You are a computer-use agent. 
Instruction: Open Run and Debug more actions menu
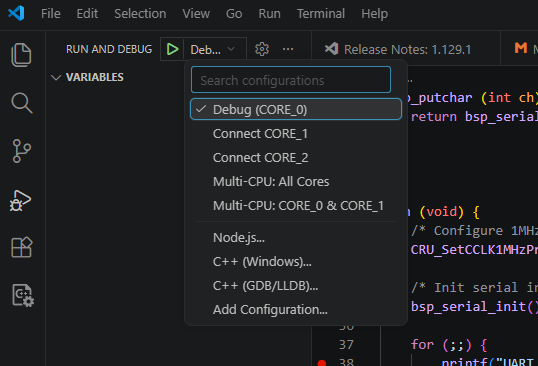pos(288,49)
